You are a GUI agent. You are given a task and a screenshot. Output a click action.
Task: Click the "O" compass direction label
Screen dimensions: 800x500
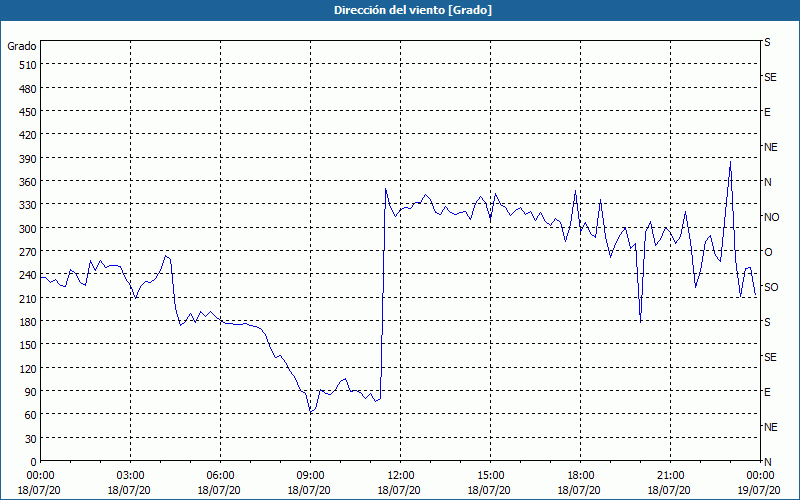[768, 252]
